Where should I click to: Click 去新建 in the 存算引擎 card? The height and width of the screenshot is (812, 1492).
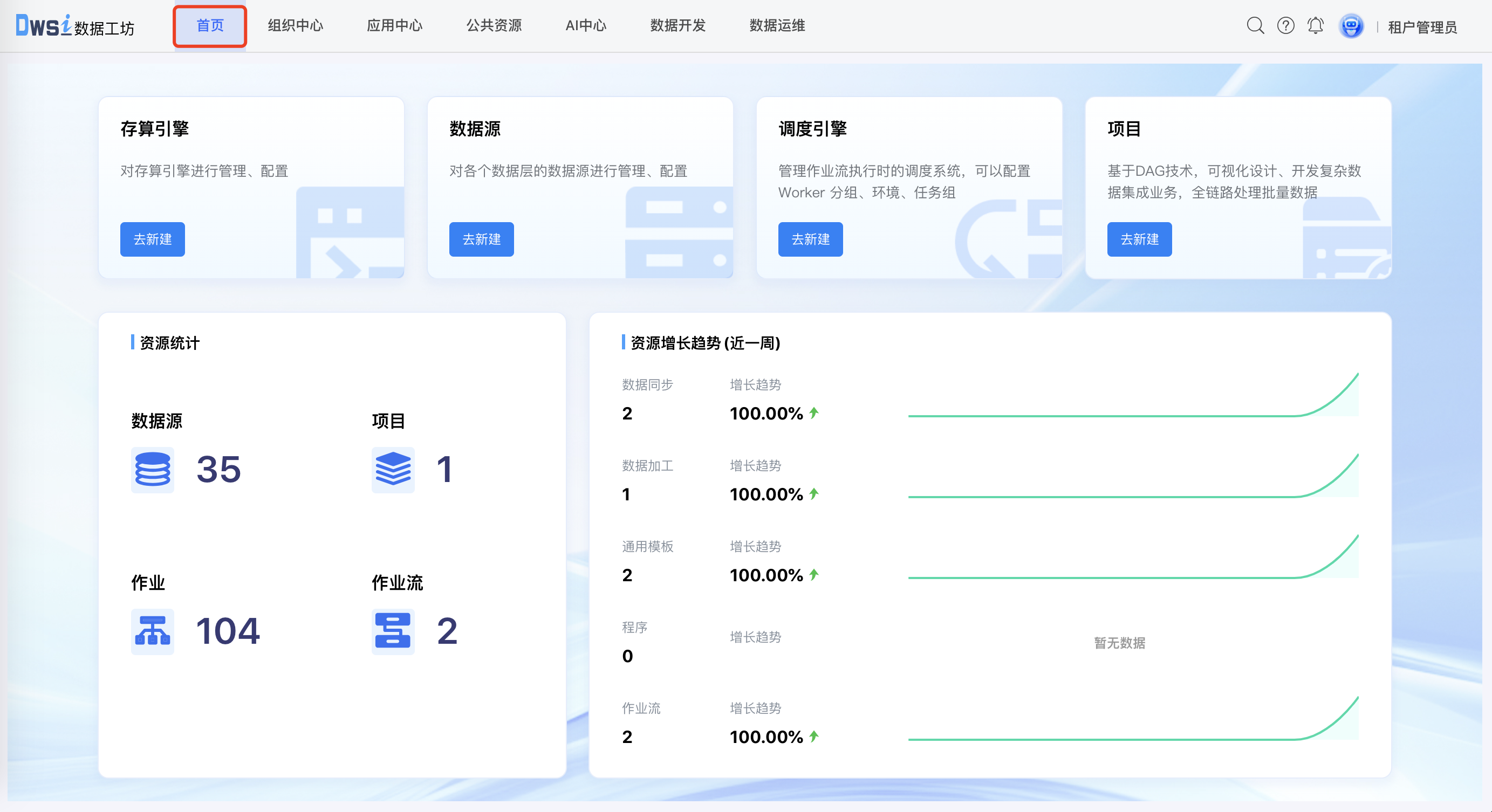[152, 239]
